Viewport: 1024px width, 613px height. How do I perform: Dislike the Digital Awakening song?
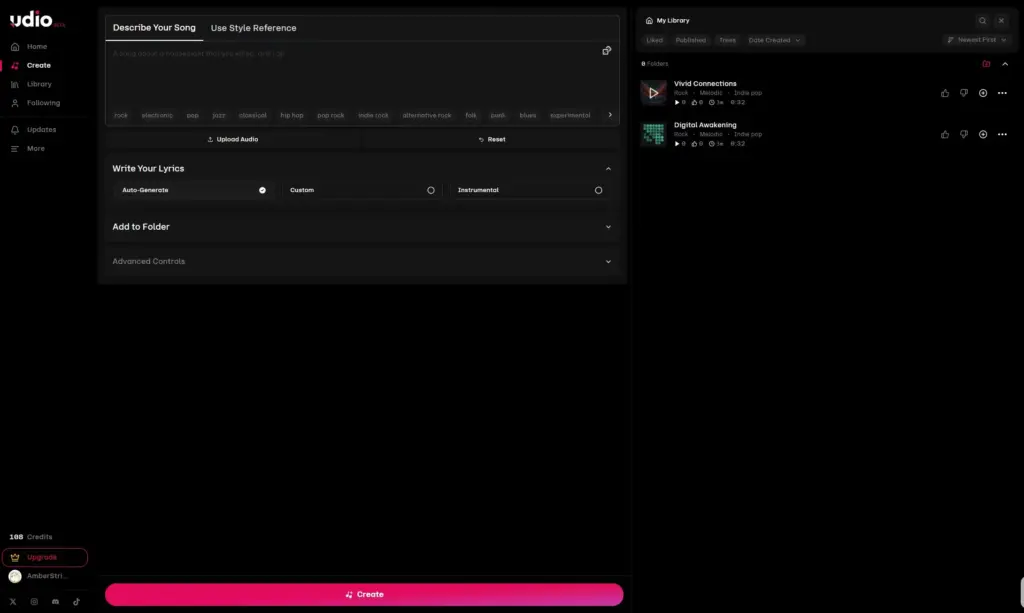pyautogui.click(x=964, y=134)
